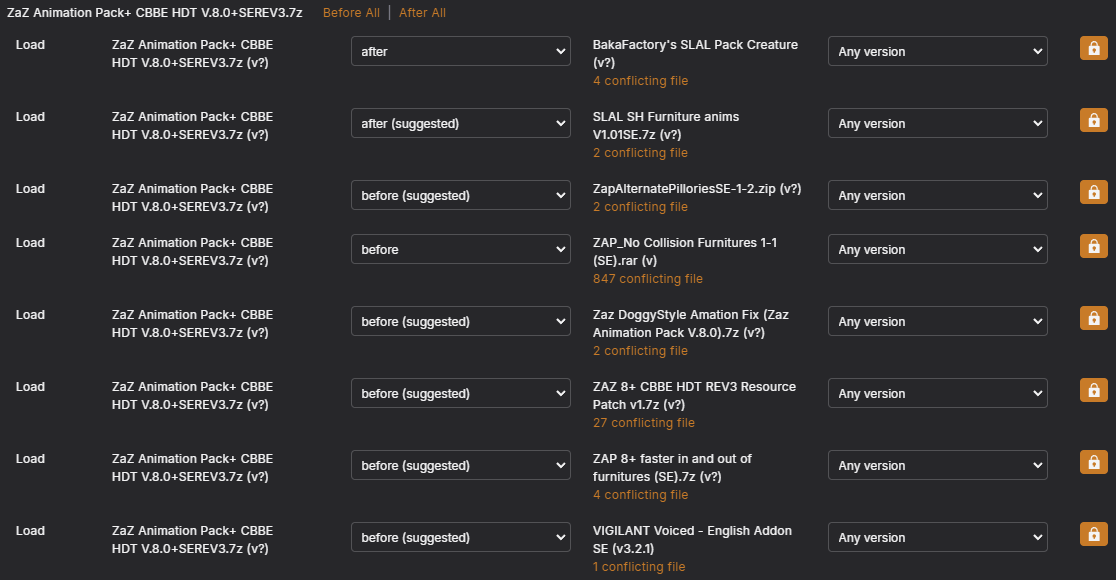The width and height of the screenshot is (1116, 580).
Task: Click lock icon for Zaz DoggyStyle Amation Fix rule
Action: (x=1093, y=318)
